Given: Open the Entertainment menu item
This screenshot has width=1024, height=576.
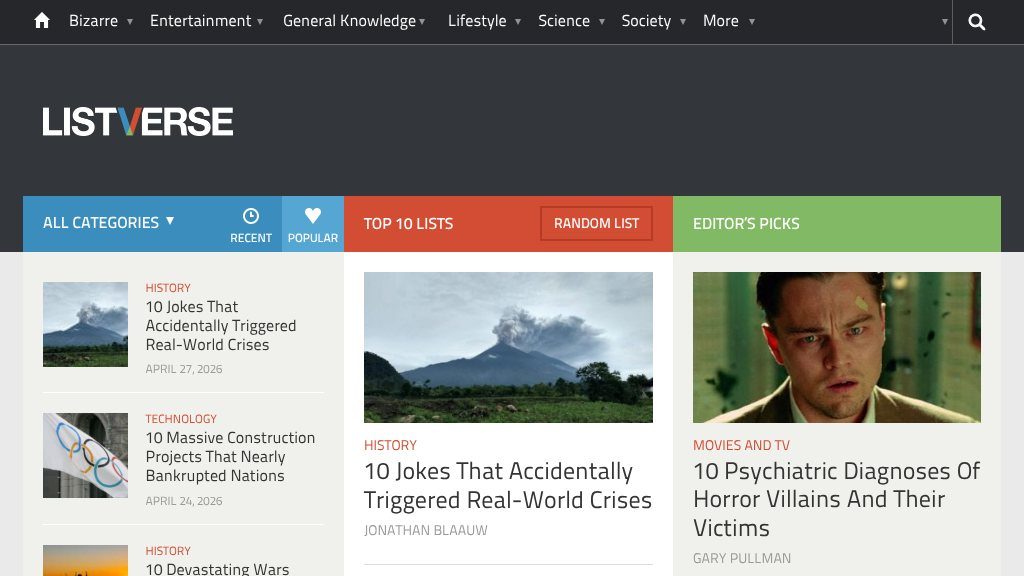Looking at the screenshot, I should point(200,21).
